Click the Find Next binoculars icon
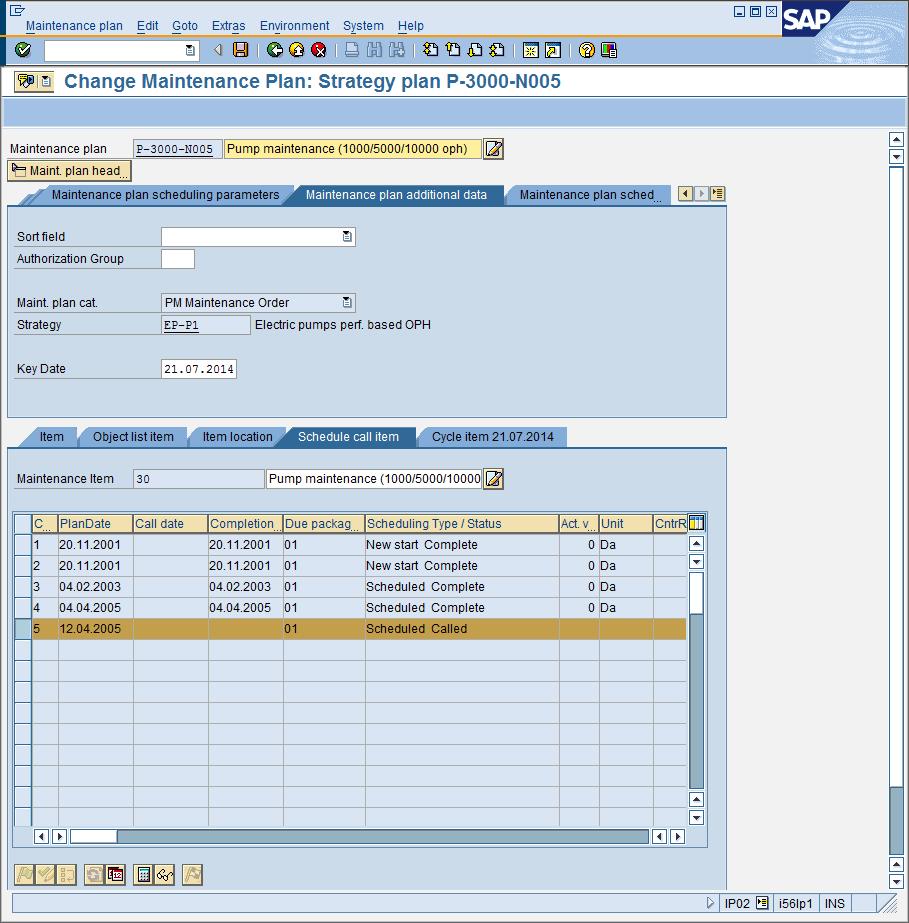The height and width of the screenshot is (923, 909). (396, 50)
